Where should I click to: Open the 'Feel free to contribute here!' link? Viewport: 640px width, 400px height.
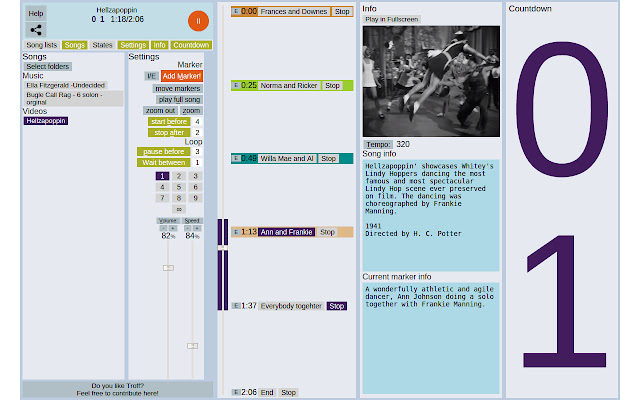(118, 393)
